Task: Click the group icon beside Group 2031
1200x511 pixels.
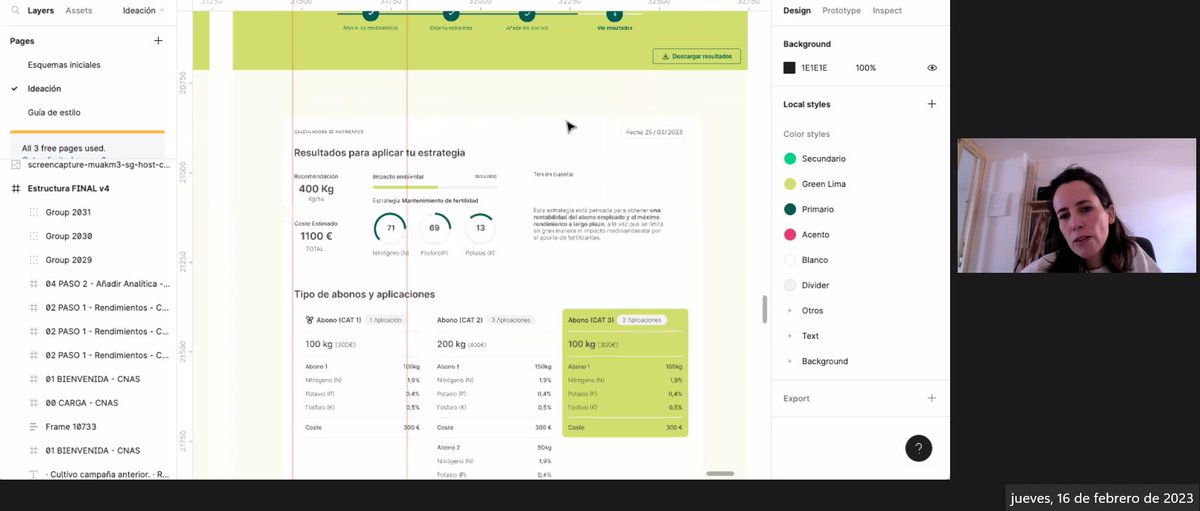Action: tap(33, 212)
